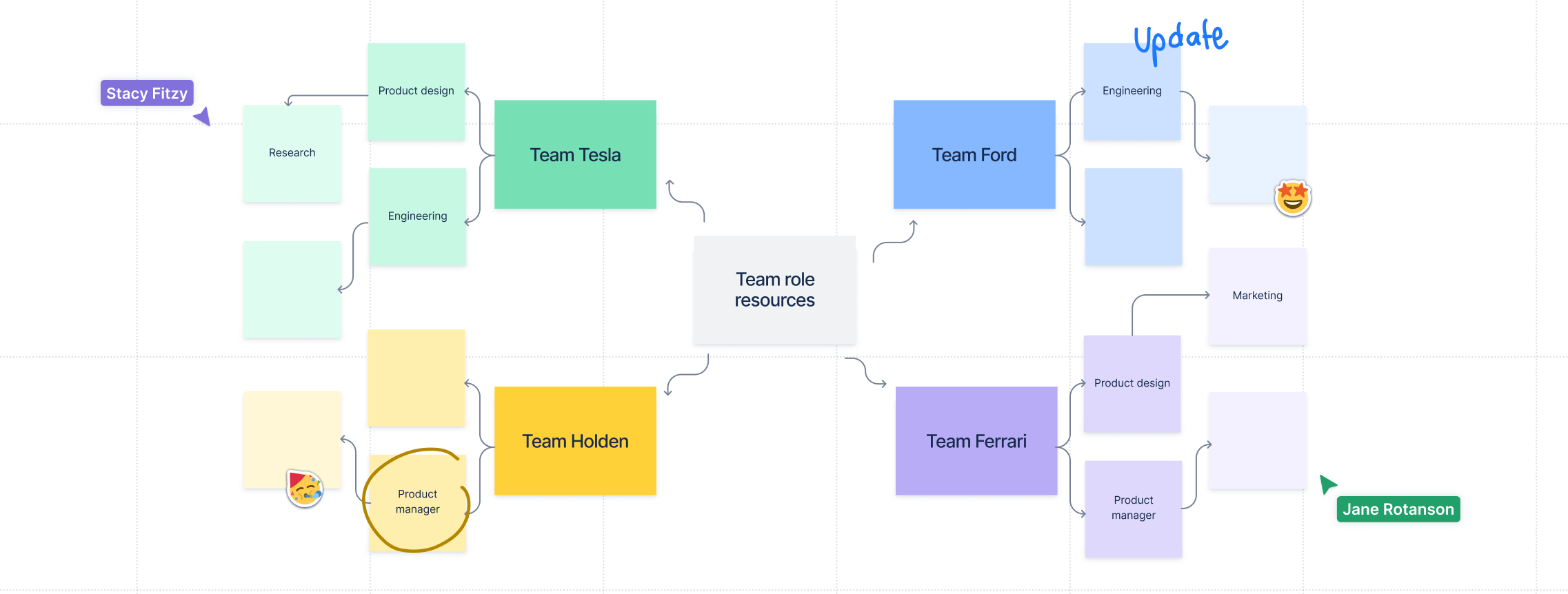This screenshot has width=1568, height=594.
Task: Click the star-eyes emoji reaction
Action: [x=1292, y=198]
